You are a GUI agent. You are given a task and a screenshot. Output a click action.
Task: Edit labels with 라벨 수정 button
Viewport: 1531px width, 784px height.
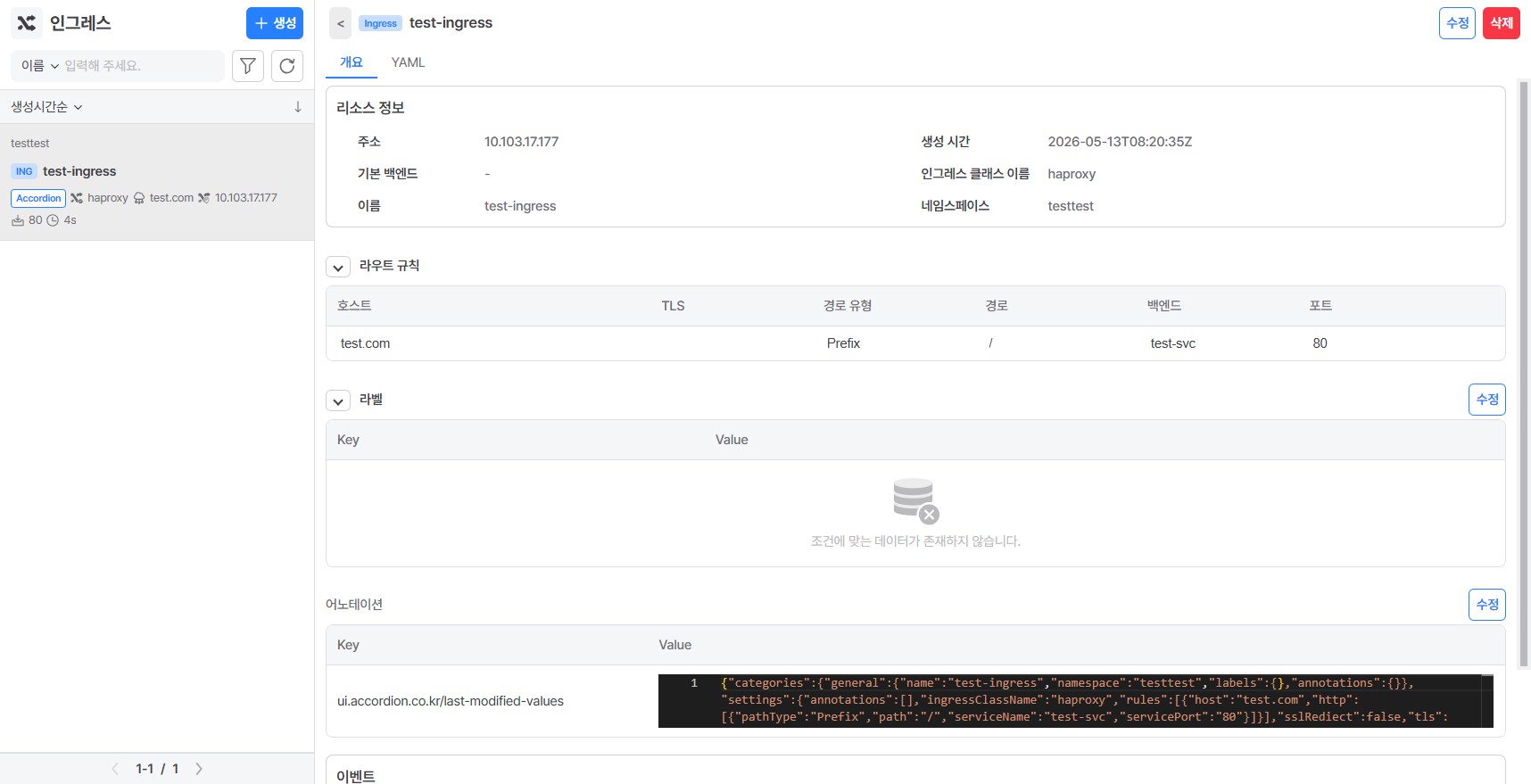[x=1487, y=400]
